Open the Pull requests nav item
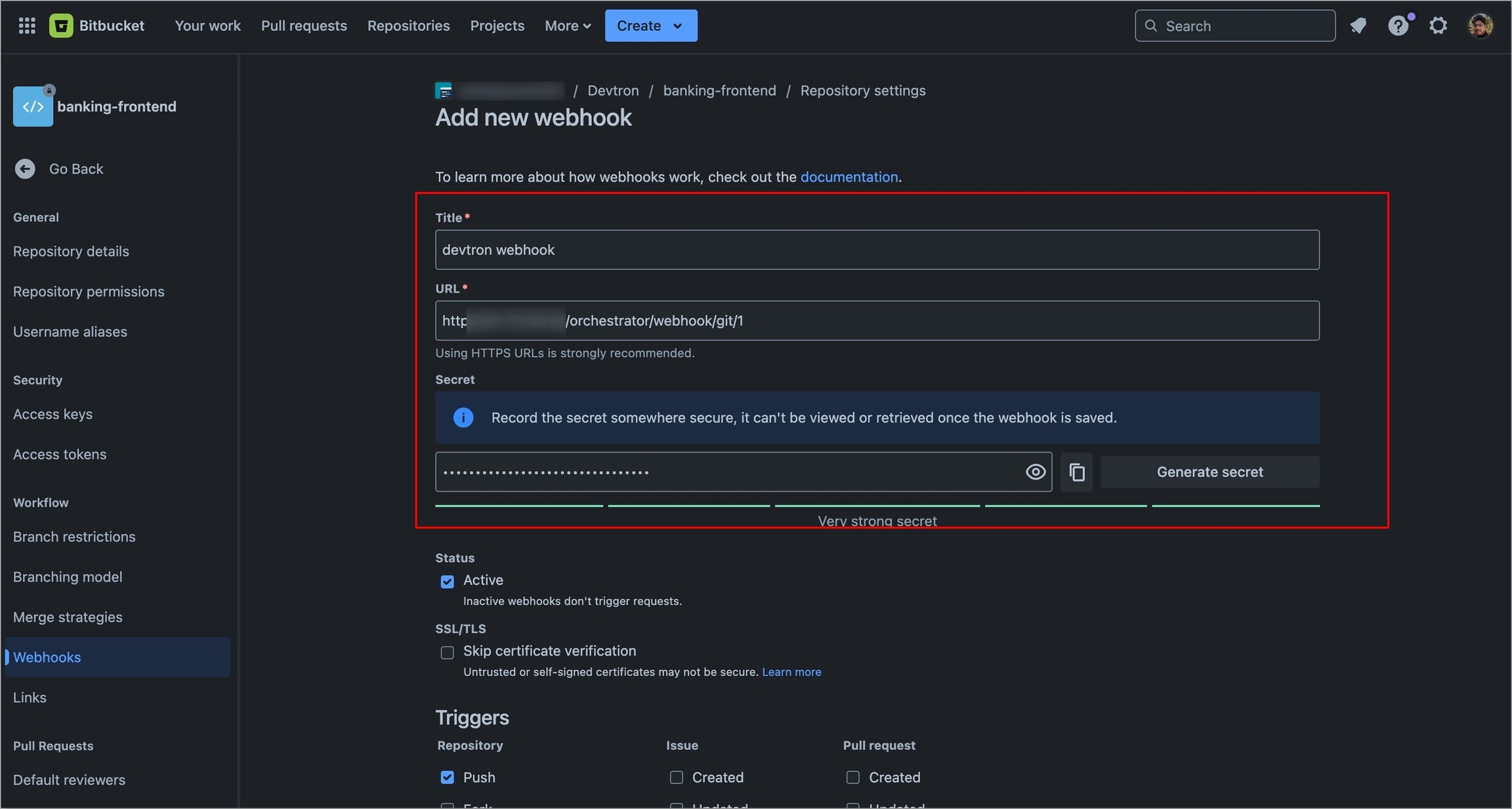 (x=304, y=26)
